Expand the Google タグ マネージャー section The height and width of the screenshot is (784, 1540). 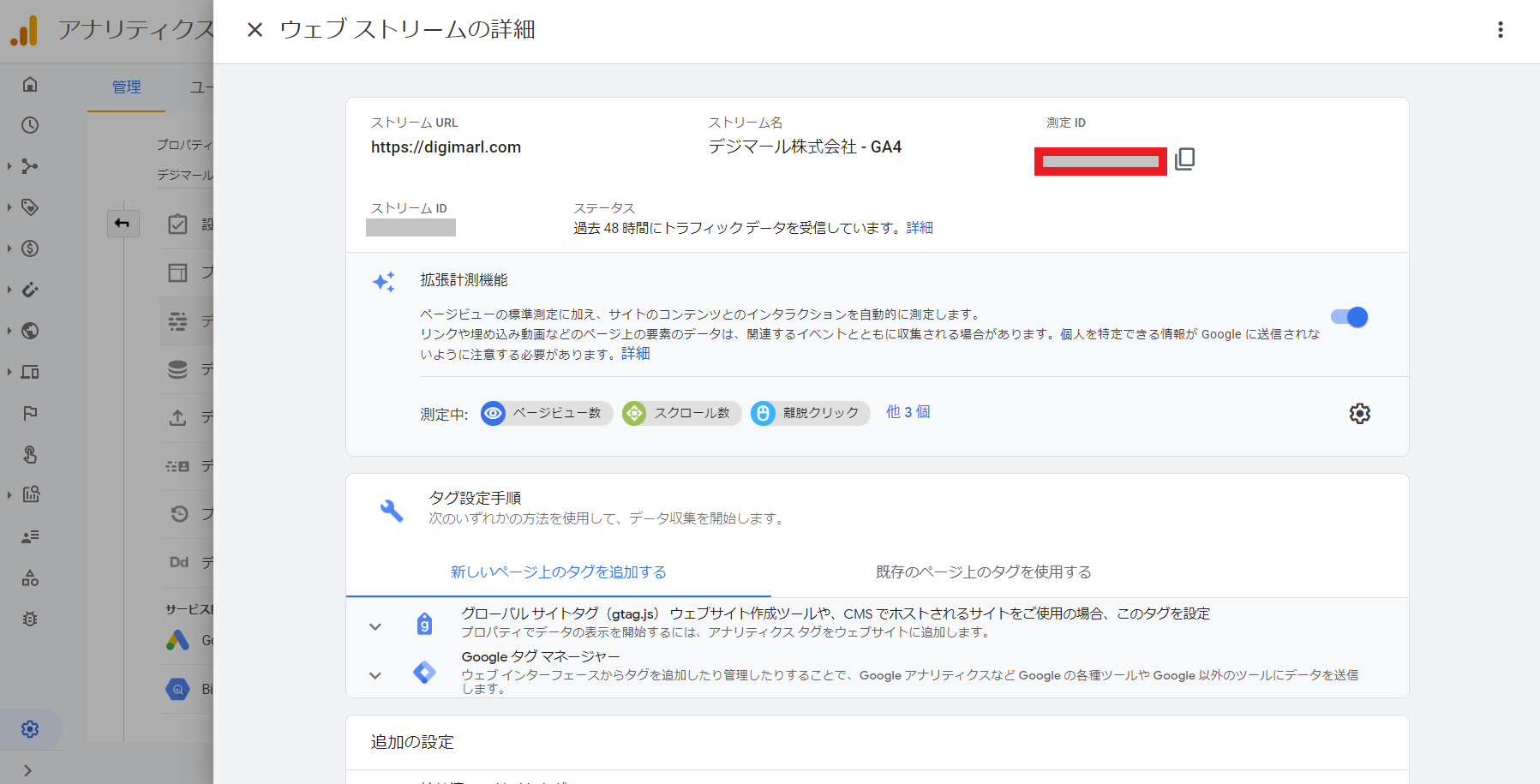click(375, 675)
